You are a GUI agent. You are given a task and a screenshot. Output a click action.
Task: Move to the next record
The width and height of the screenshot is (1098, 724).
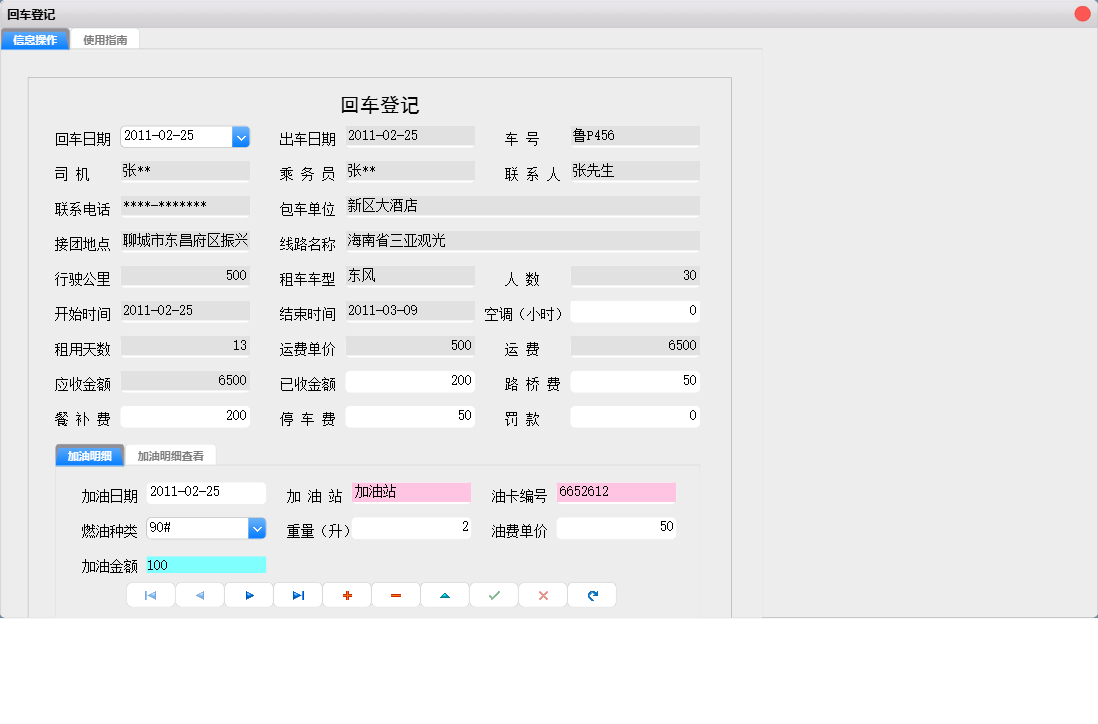(x=248, y=594)
